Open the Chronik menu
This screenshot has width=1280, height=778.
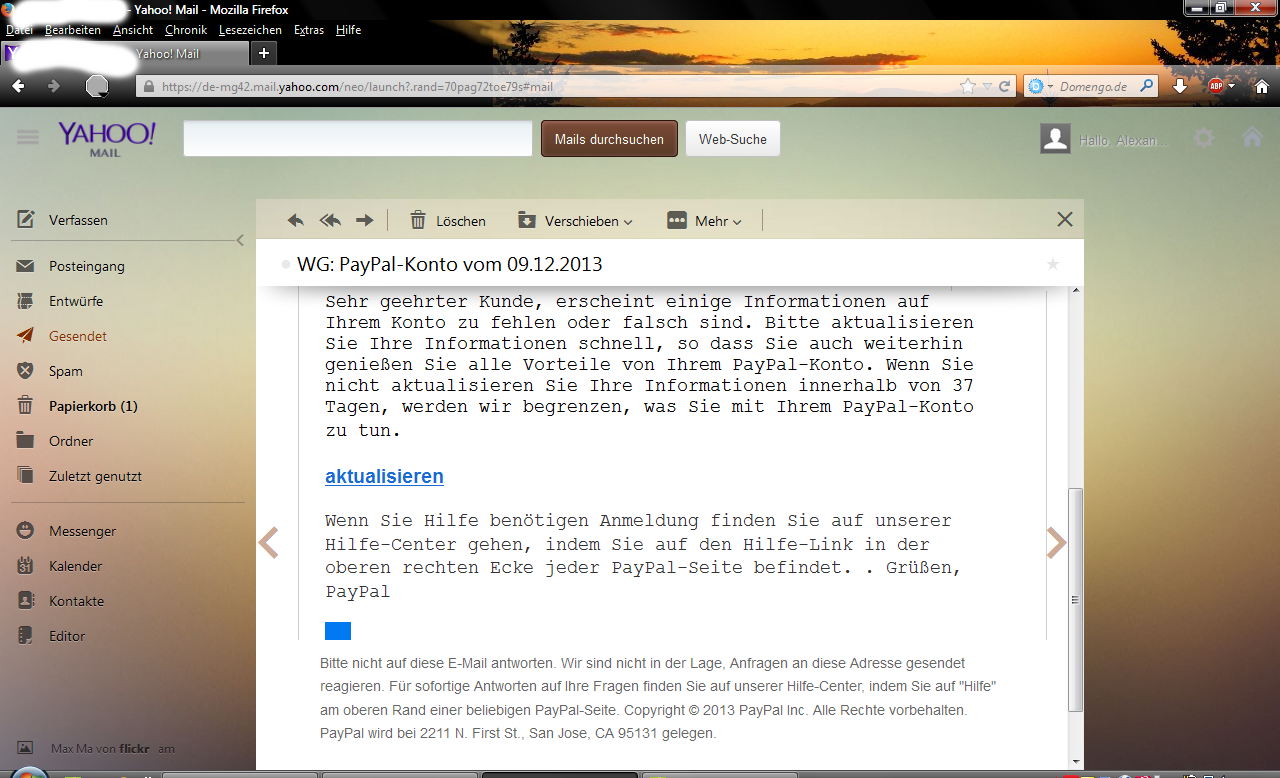(x=186, y=30)
